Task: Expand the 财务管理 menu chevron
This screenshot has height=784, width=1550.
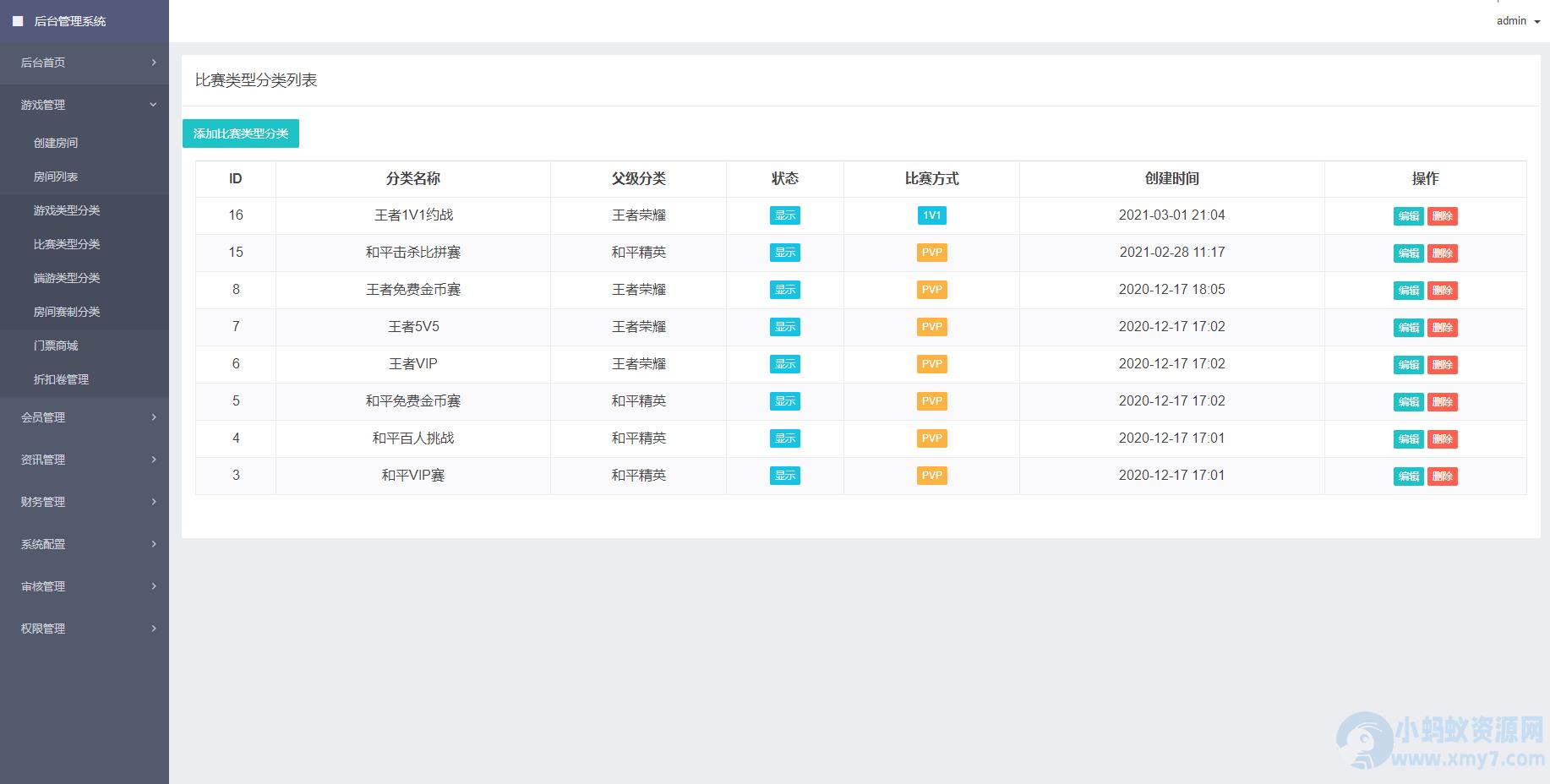Action: [154, 502]
